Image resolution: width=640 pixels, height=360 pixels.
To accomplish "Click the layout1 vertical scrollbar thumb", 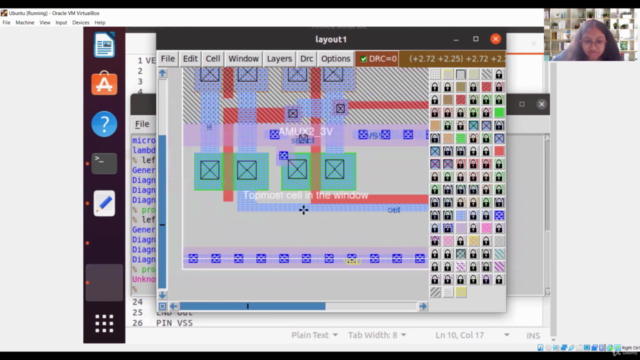I will [162, 212].
